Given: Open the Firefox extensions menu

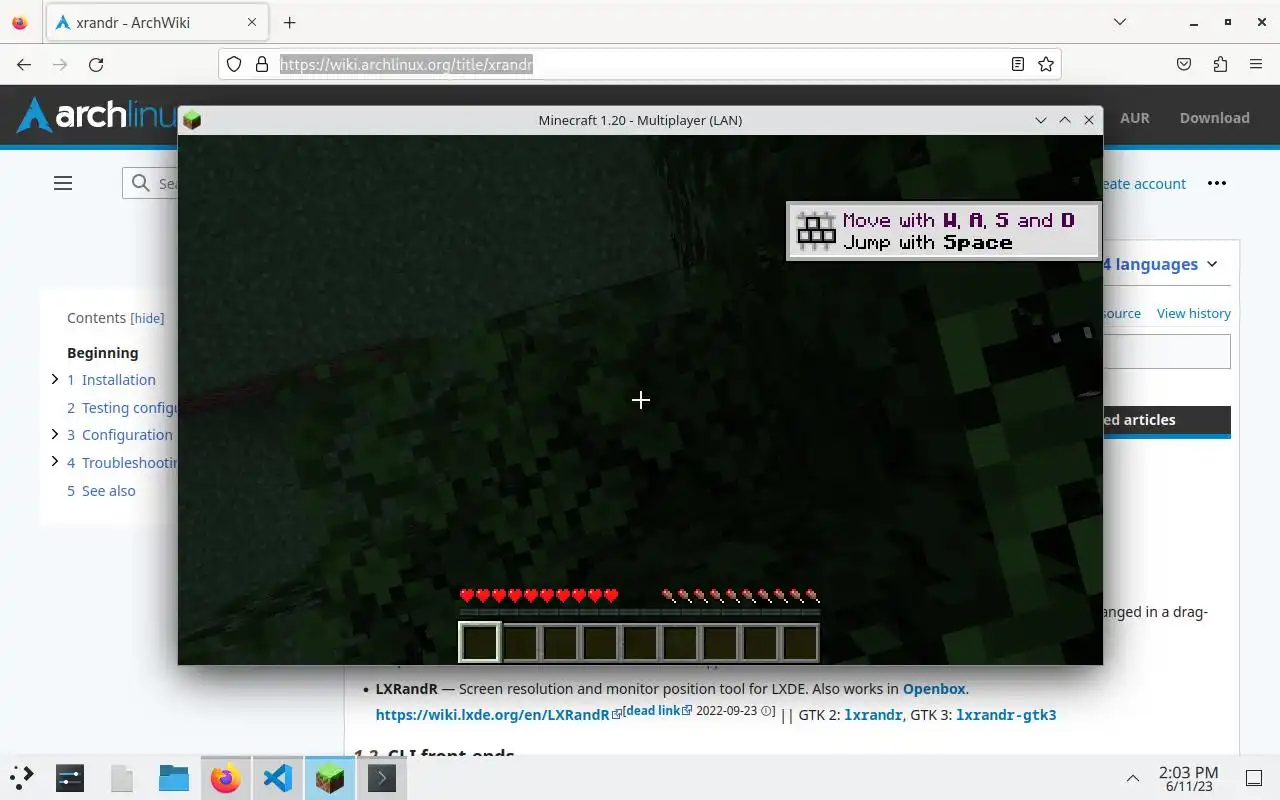Looking at the screenshot, I should [1220, 64].
